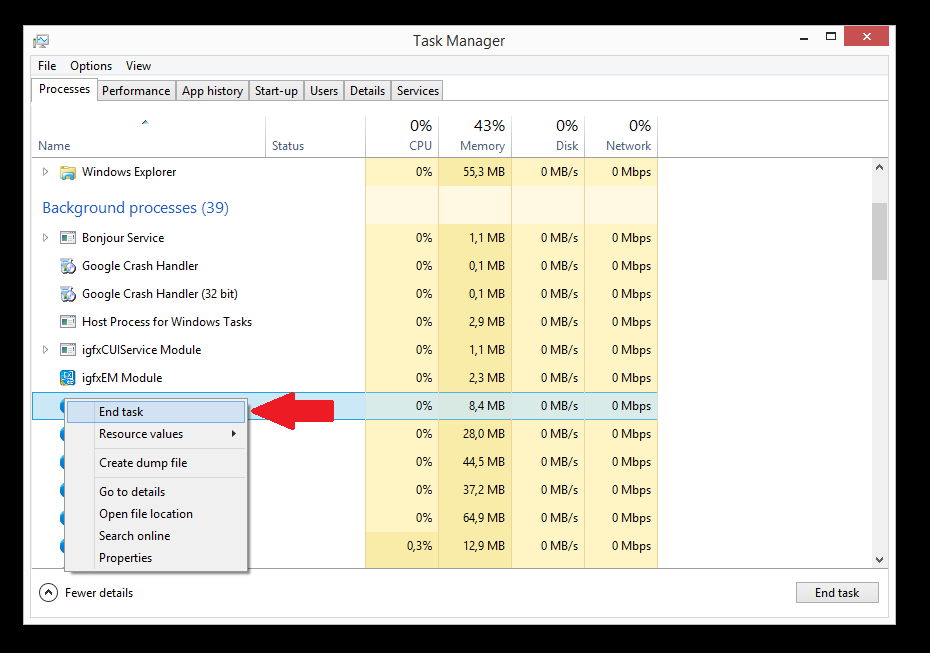This screenshot has width=930, height=653.
Task: Click the igfxCUIService Module icon
Action: 68,350
